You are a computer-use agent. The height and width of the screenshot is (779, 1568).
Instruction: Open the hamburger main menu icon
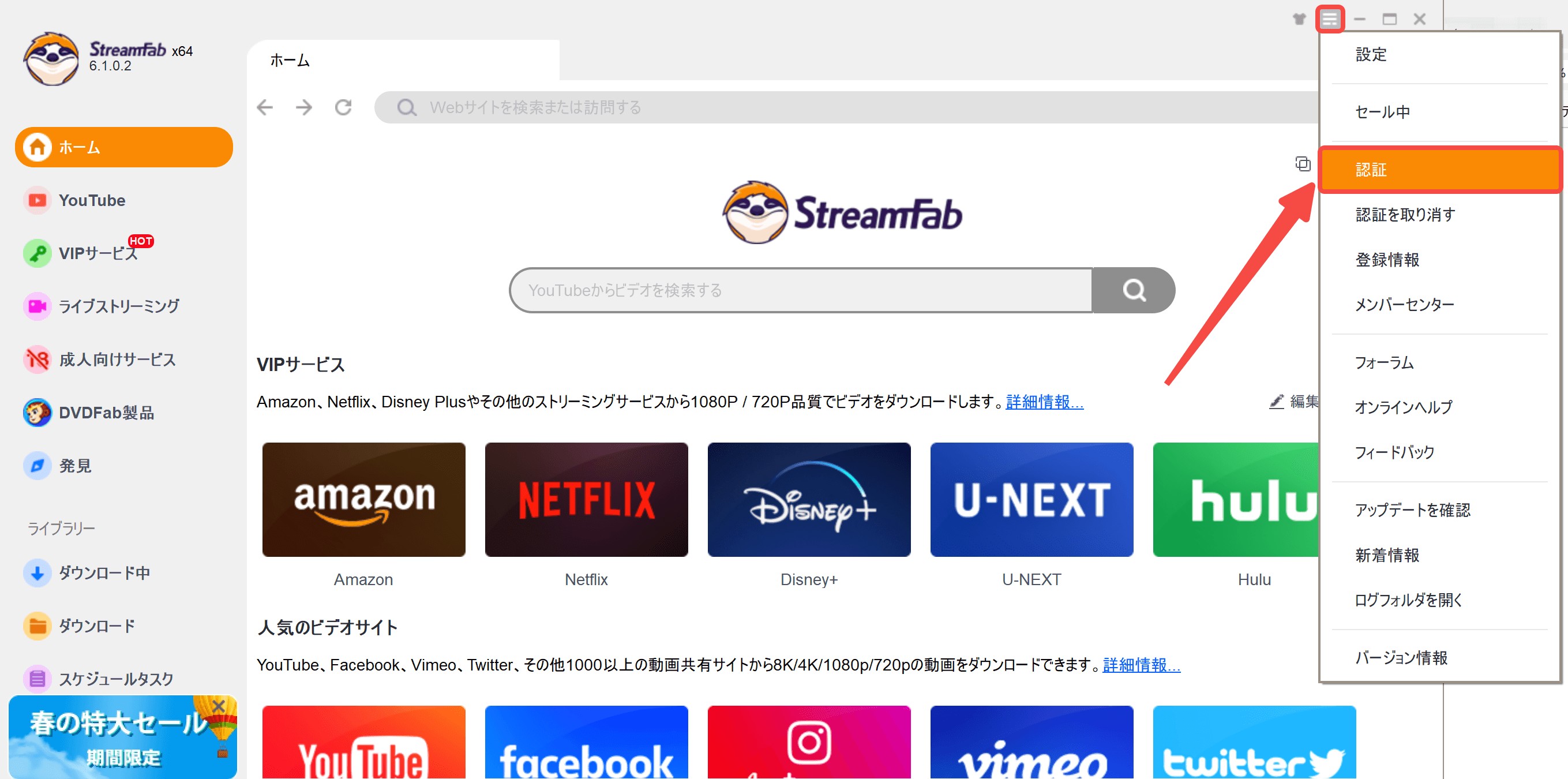point(1329,19)
